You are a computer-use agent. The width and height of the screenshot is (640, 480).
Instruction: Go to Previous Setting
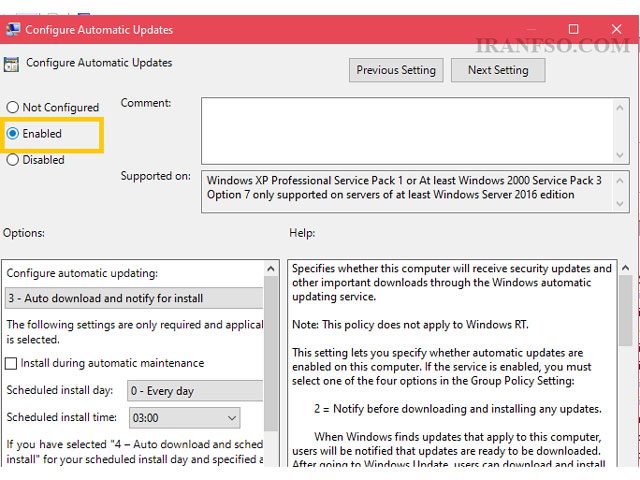[396, 70]
